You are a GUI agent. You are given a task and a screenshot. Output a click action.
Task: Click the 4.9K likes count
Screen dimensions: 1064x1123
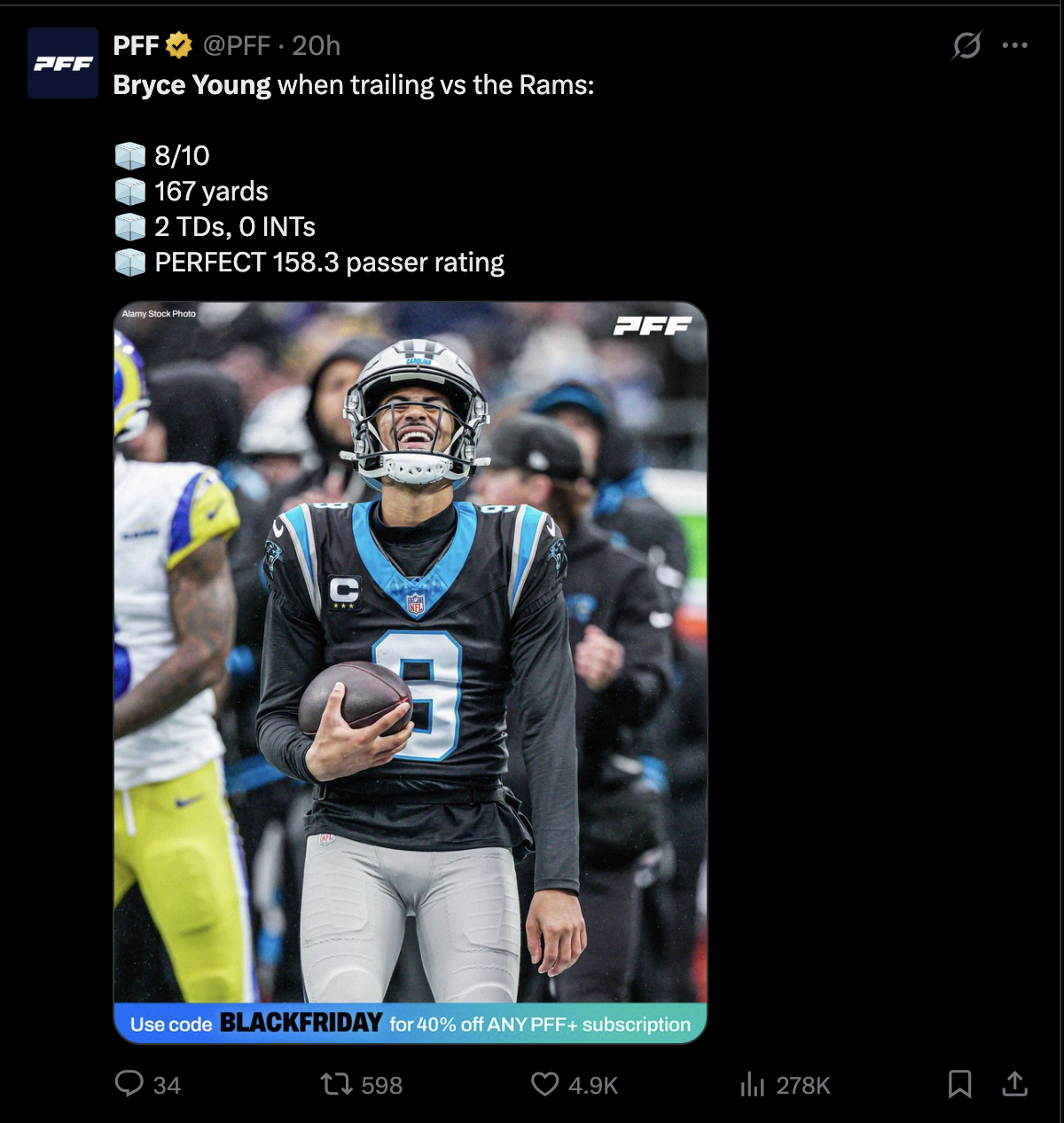(x=593, y=1085)
